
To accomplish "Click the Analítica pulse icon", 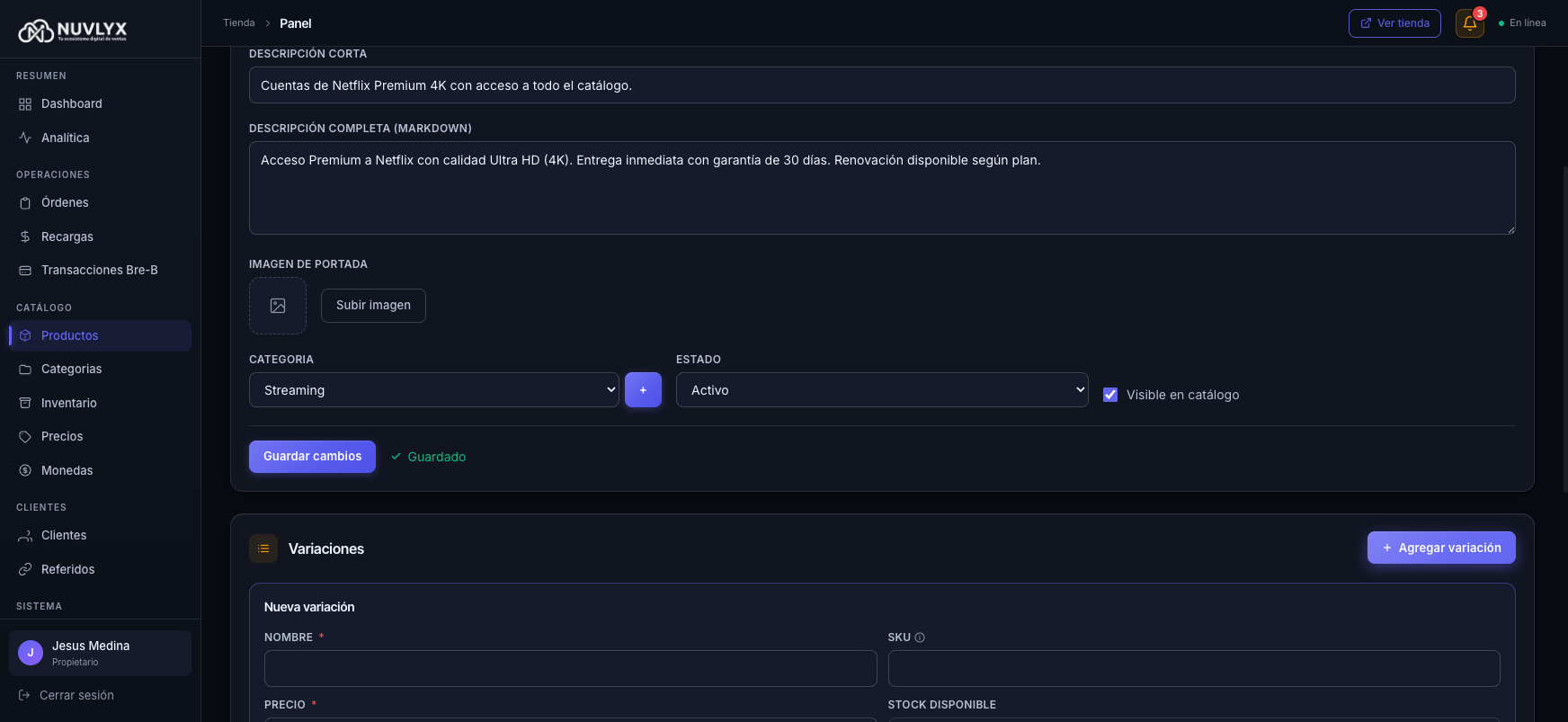I will point(25,138).
